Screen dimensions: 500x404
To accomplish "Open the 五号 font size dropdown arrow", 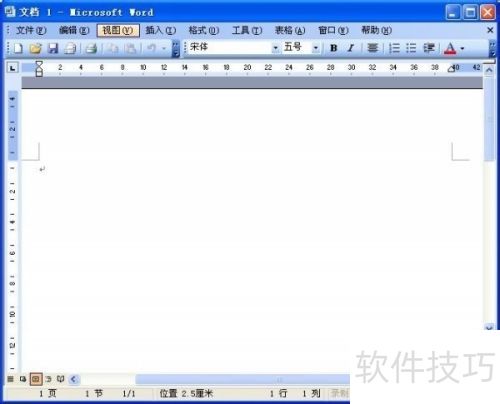I will [x=316, y=48].
